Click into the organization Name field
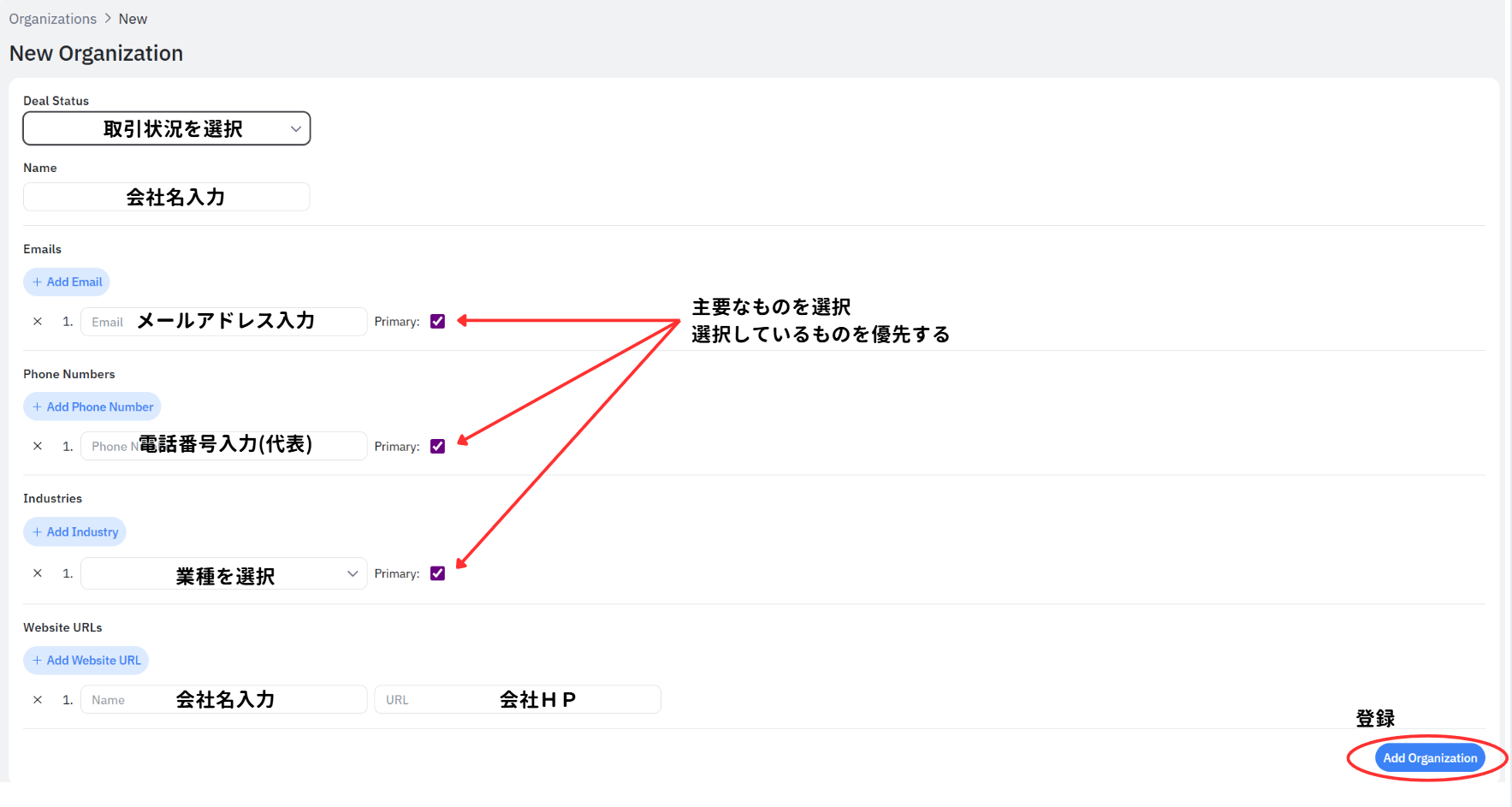Viewport: 1512px width, 807px height. point(166,197)
